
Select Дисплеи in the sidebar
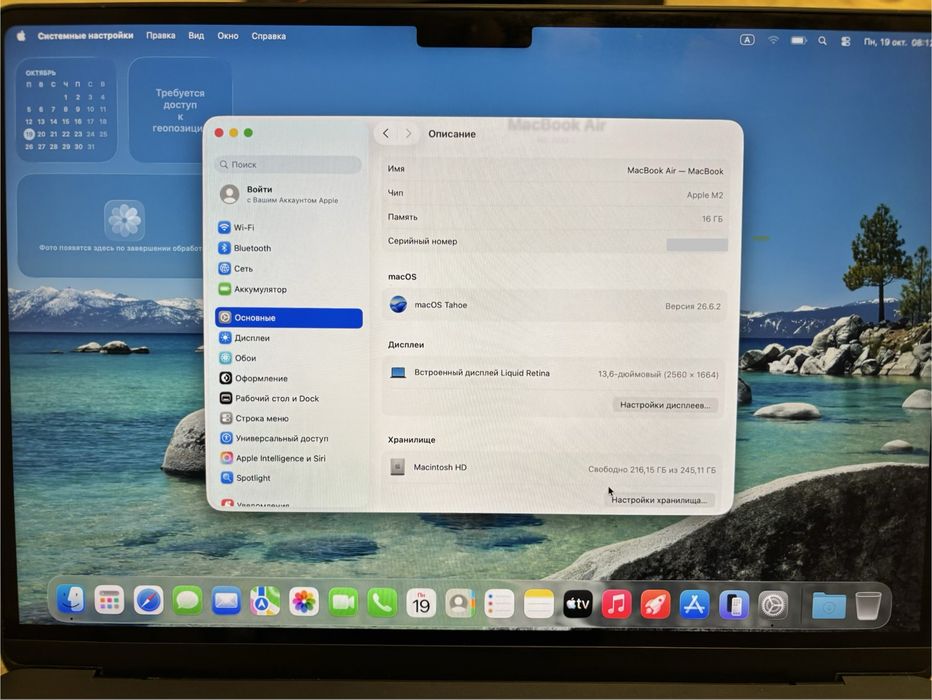(289, 338)
